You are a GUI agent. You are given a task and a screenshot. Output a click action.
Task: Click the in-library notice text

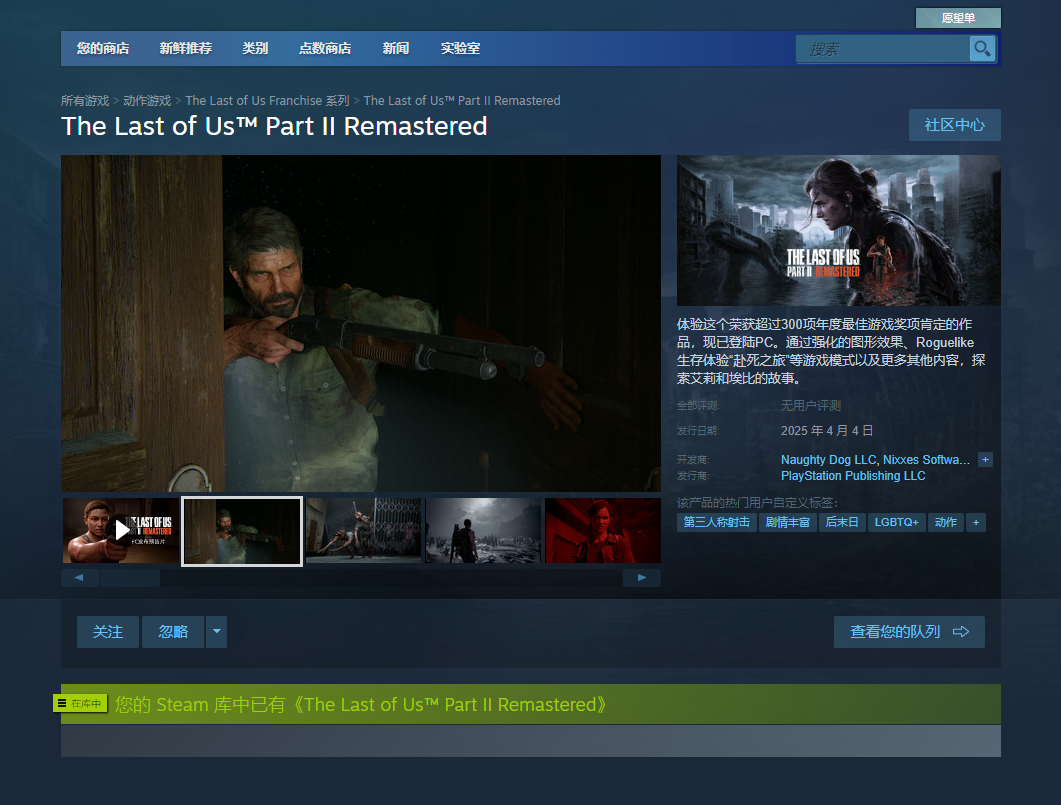pos(361,705)
